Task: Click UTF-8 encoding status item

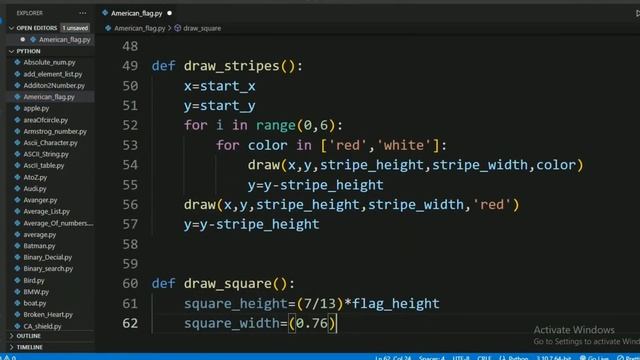Action: (461, 358)
